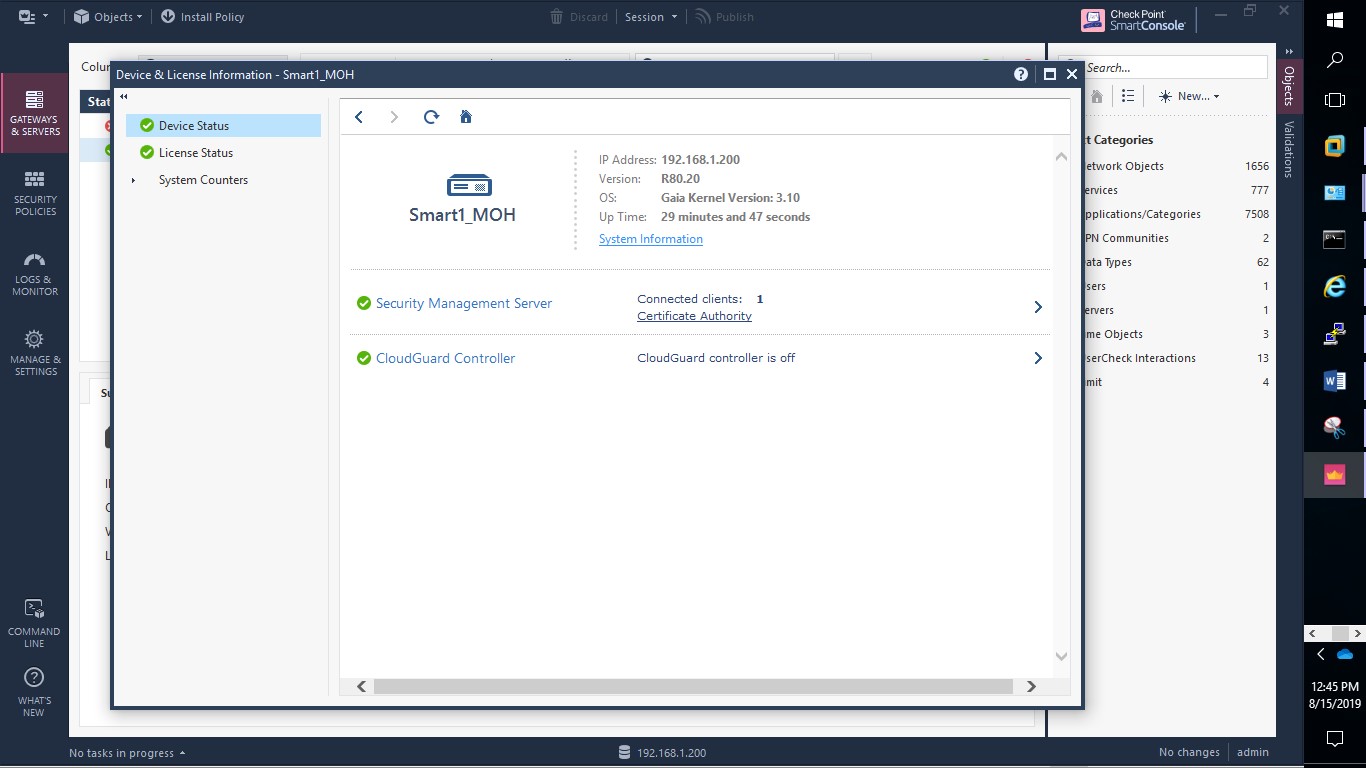Select License Status in left pane
The height and width of the screenshot is (768, 1366).
195,153
